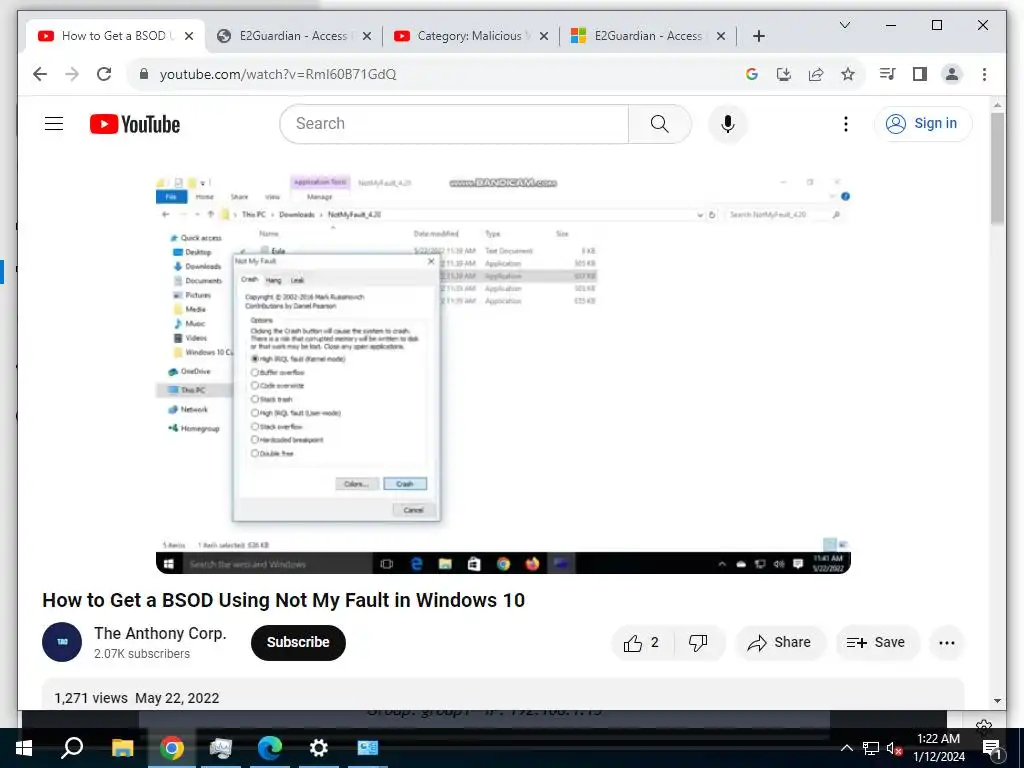The image size is (1024, 768).
Task: Click the page vertical scrollbar thumb
Action: click(x=997, y=167)
